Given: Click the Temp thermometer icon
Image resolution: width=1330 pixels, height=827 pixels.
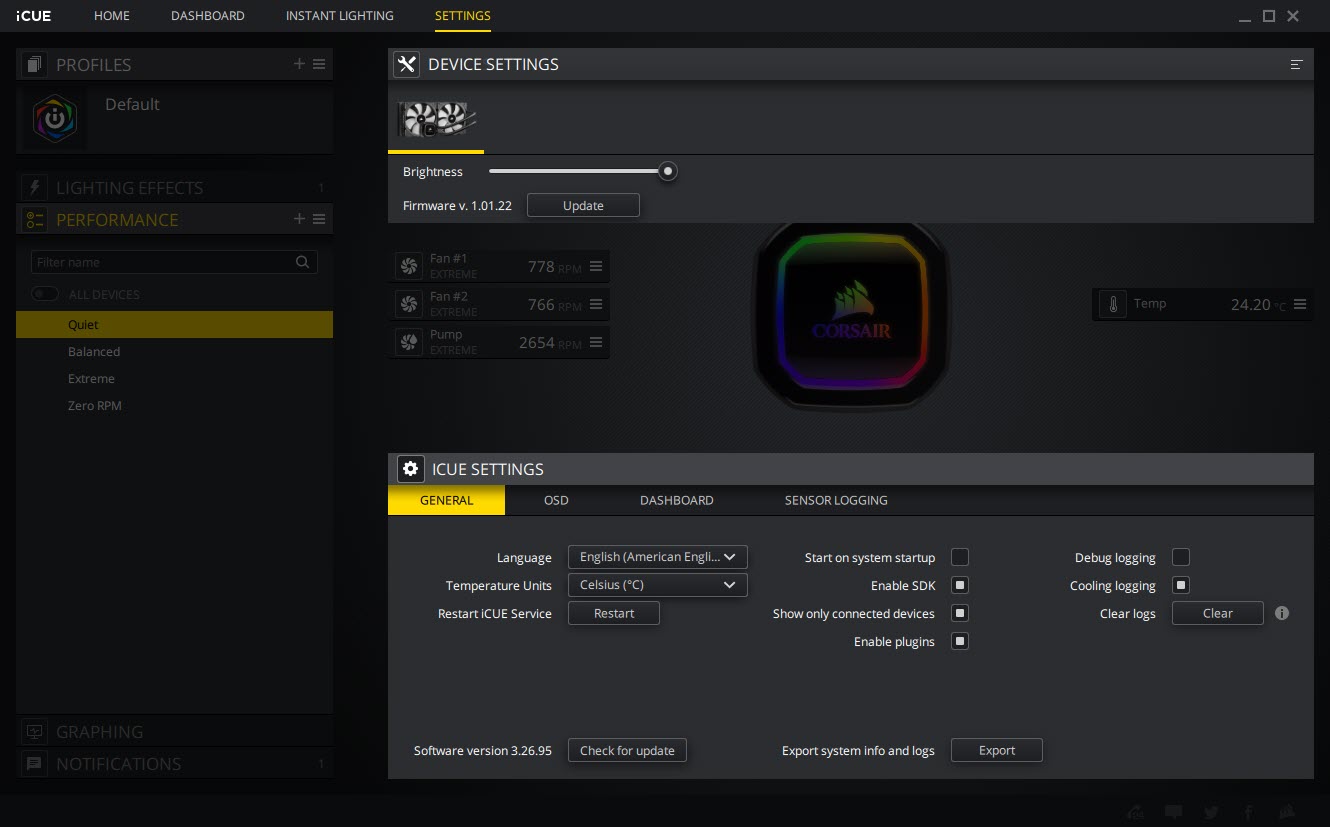Looking at the screenshot, I should pyautogui.click(x=1112, y=304).
